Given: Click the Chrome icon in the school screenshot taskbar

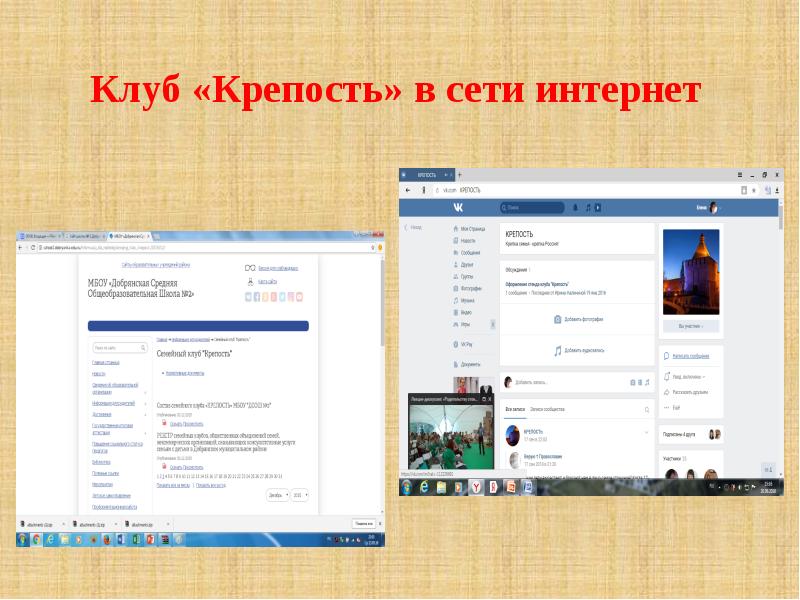Looking at the screenshot, I should point(36,539).
